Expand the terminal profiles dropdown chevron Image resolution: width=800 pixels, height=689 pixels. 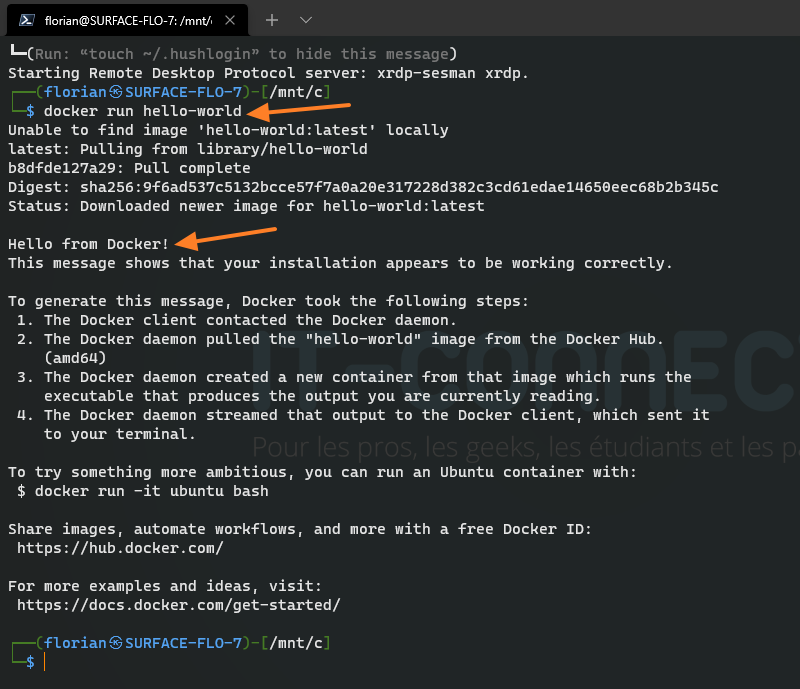(x=306, y=20)
